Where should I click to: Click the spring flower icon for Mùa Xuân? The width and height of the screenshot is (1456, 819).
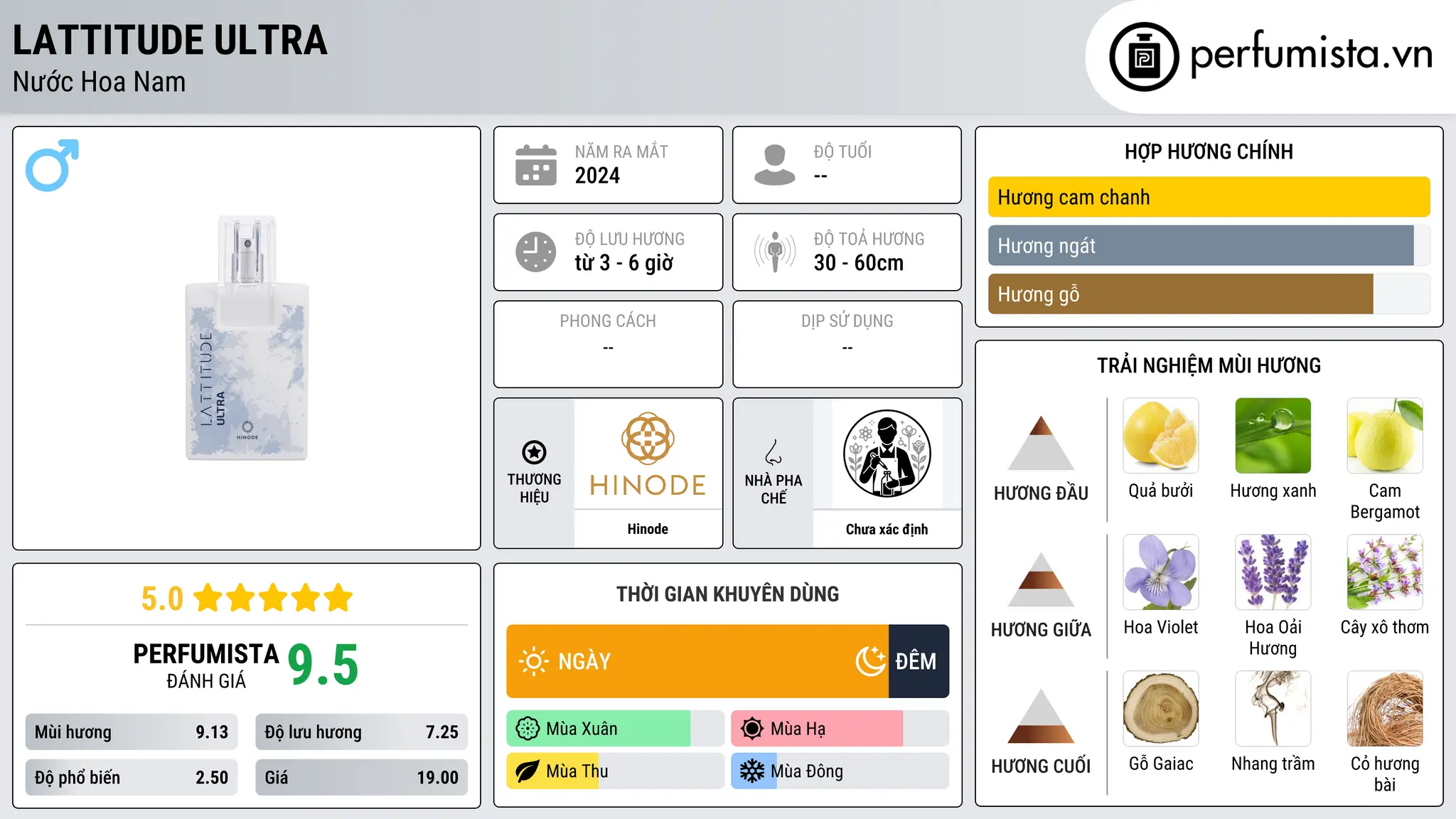point(528,729)
